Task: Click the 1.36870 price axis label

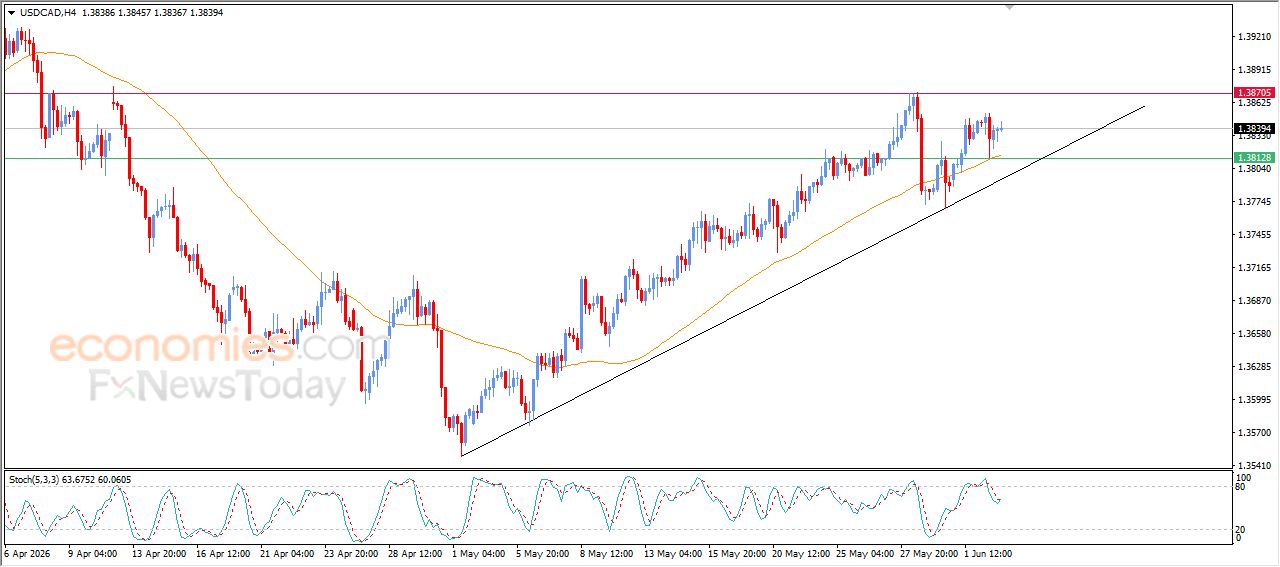Action: click(1254, 301)
